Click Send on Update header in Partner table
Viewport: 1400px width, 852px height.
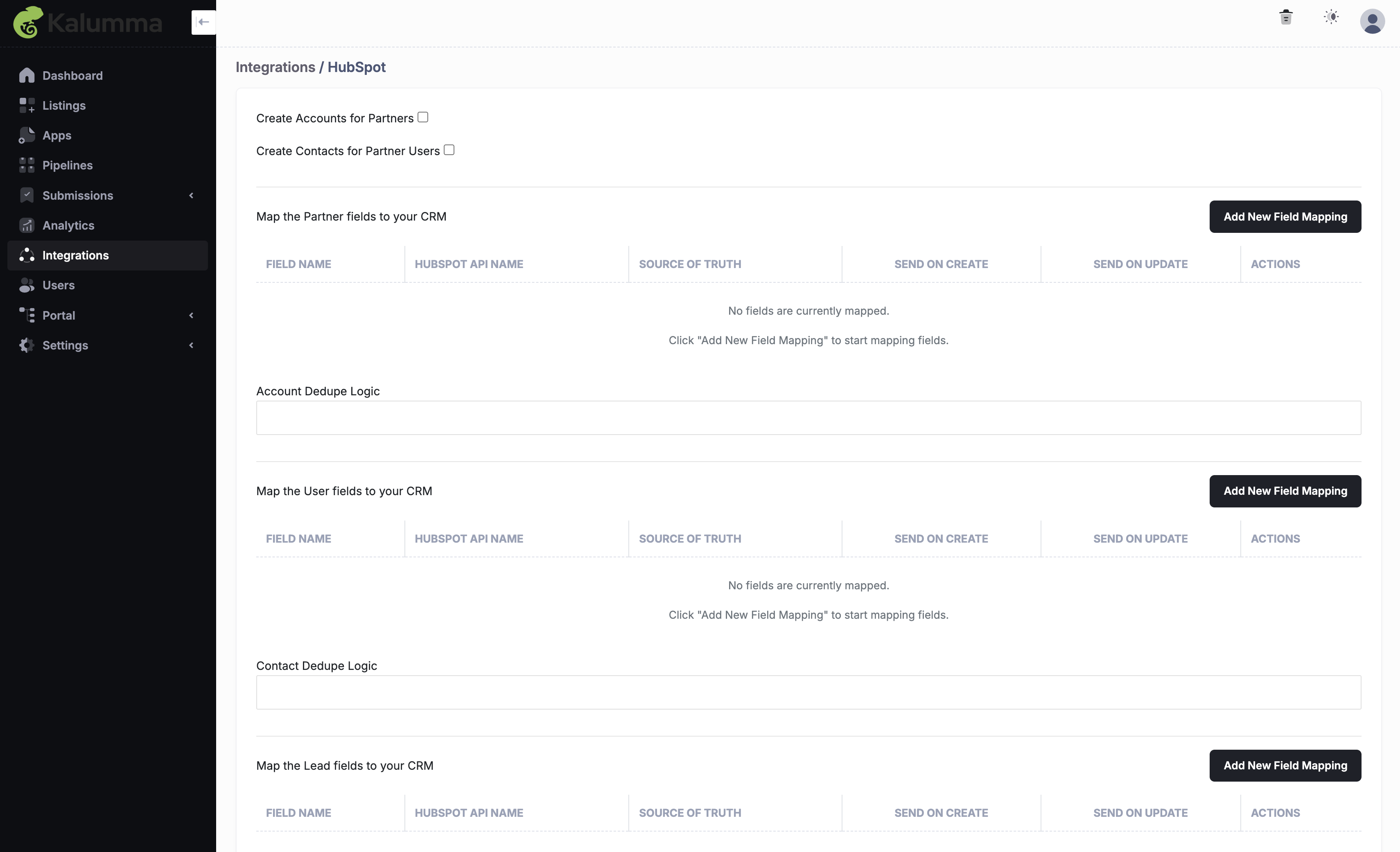tap(1140, 264)
